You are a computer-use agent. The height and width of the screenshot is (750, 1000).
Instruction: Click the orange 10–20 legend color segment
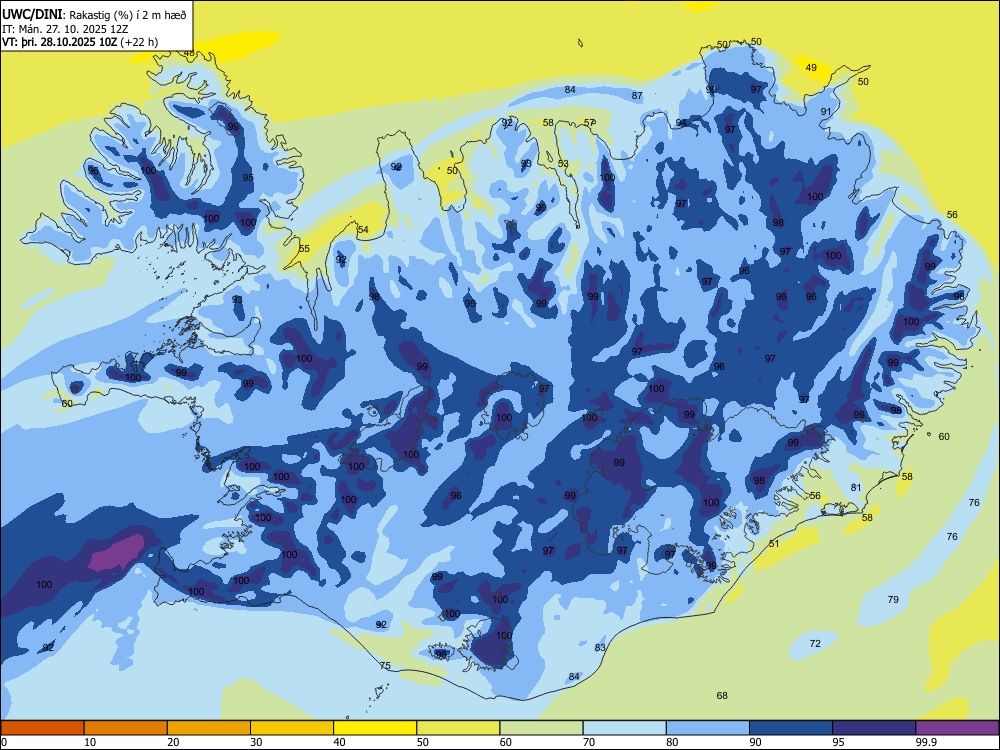coord(126,728)
